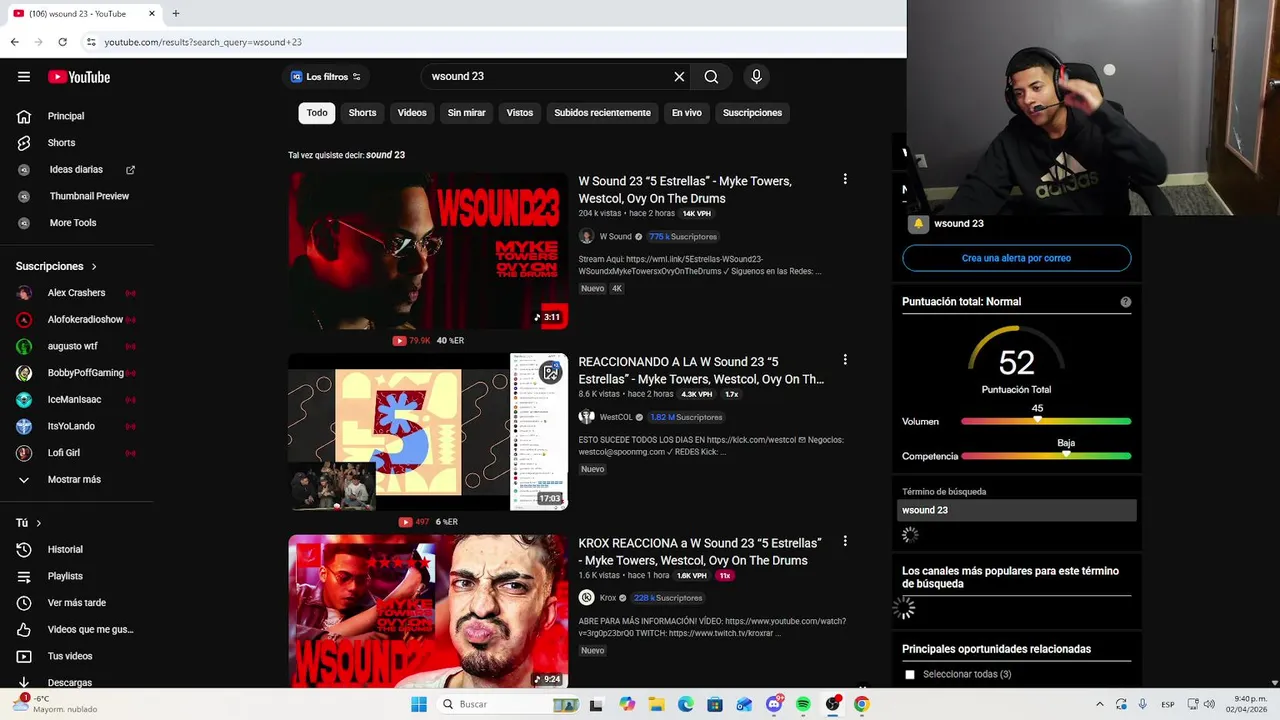Screen dimensions: 1280x720
Task: Open W Sound channel link
Action: point(615,237)
